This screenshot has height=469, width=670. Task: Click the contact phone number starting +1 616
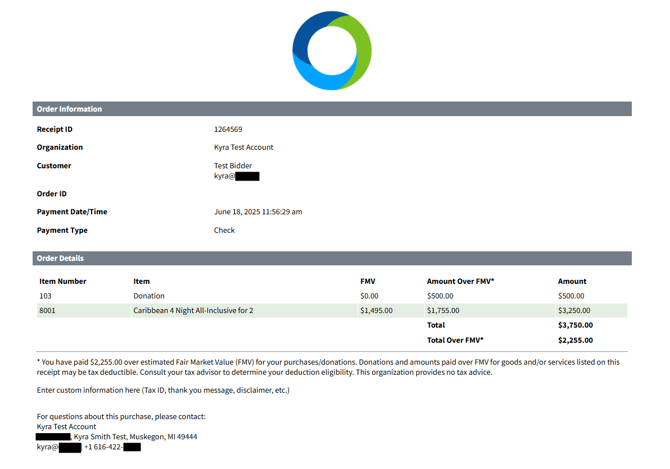pos(112,447)
